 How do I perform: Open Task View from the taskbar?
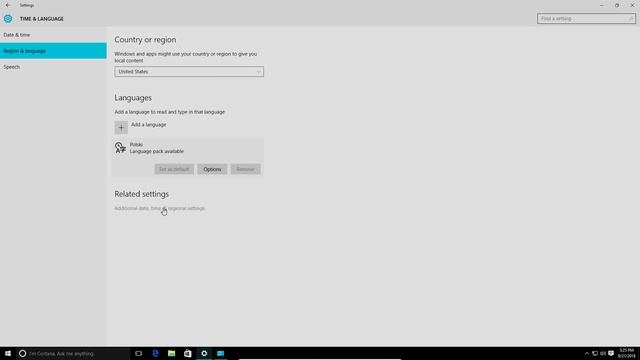pos(139,353)
